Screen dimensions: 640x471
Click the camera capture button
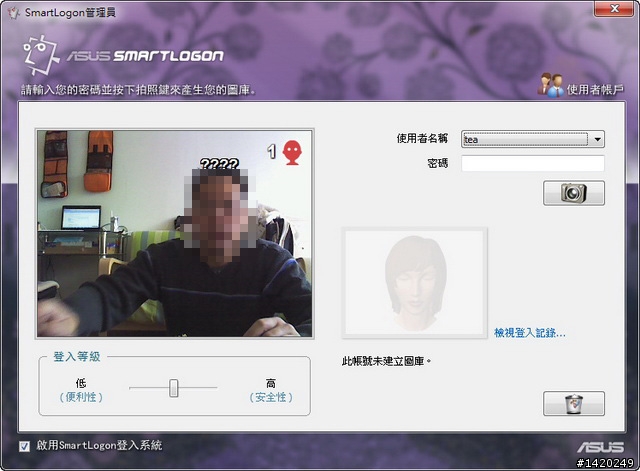tap(573, 193)
